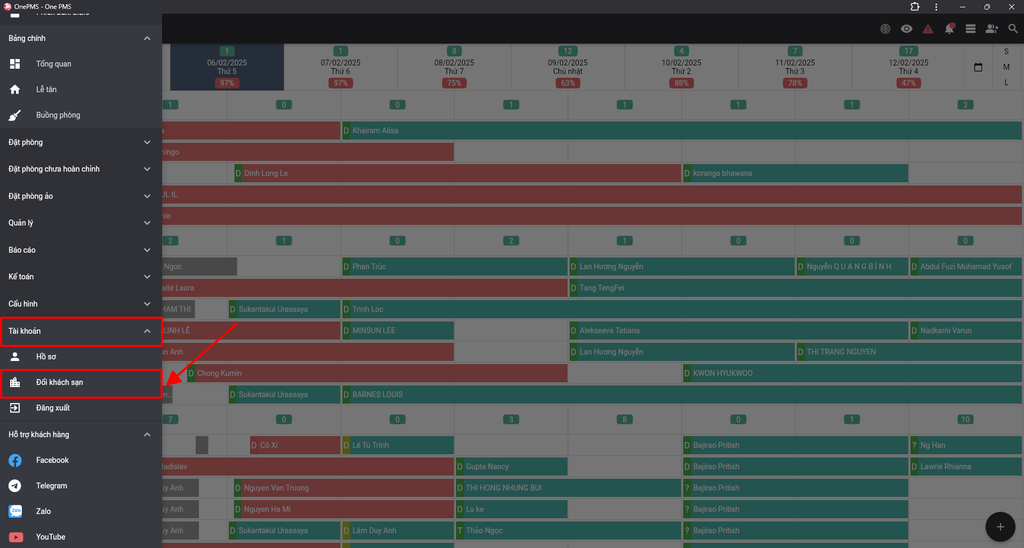This screenshot has height=548, width=1024.
Task: Open Lawrie Rhianna booking
Action: 966,466
